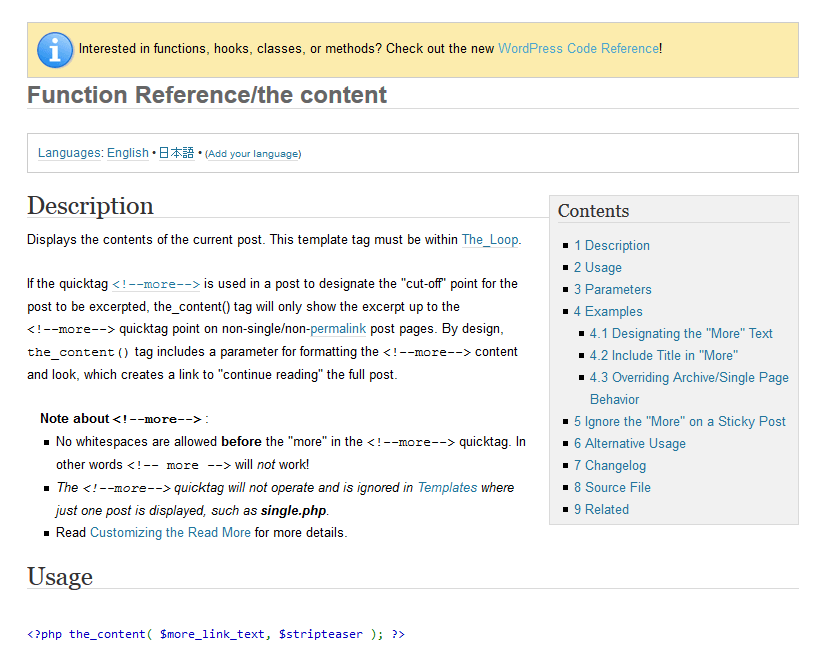Click the Description section heading
This screenshot has width=813, height=664.
(x=90, y=206)
